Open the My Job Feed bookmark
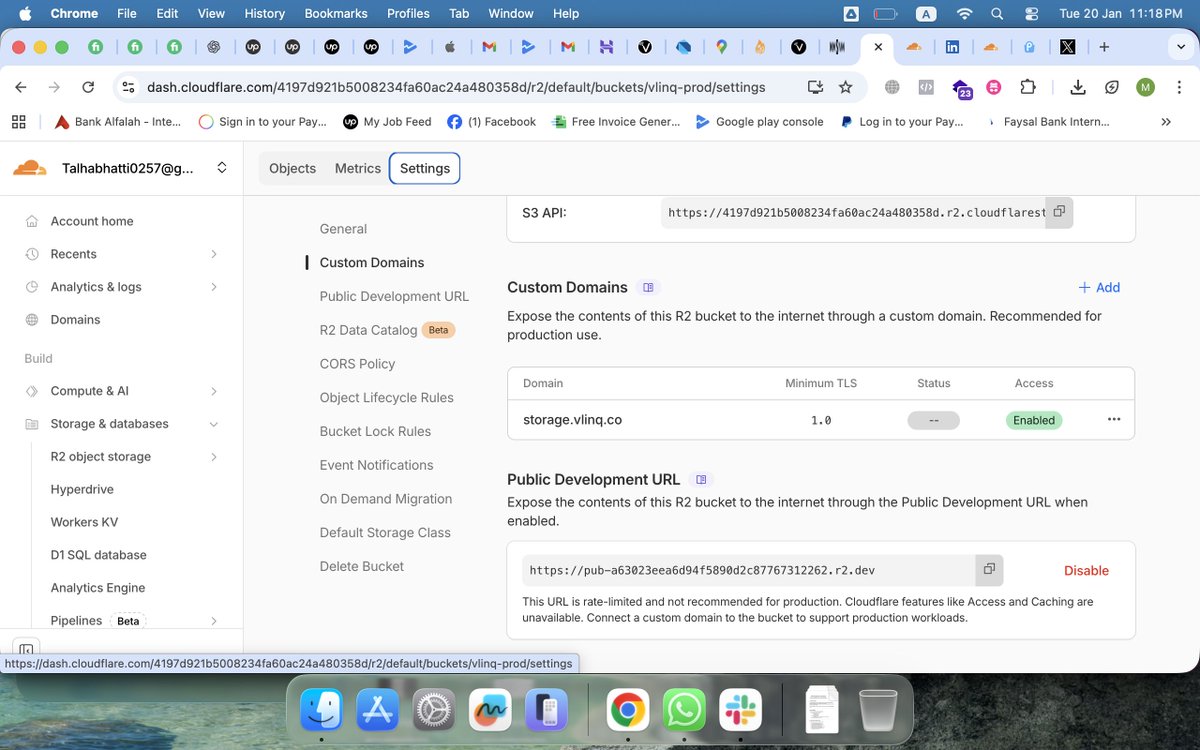The image size is (1200, 750). 387,122
